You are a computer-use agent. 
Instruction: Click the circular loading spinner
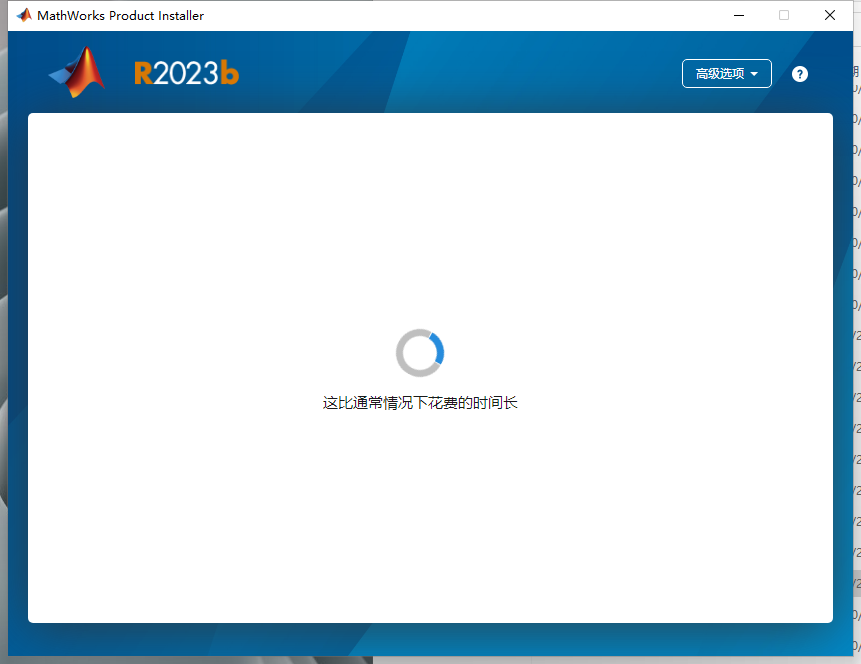pyautogui.click(x=420, y=353)
